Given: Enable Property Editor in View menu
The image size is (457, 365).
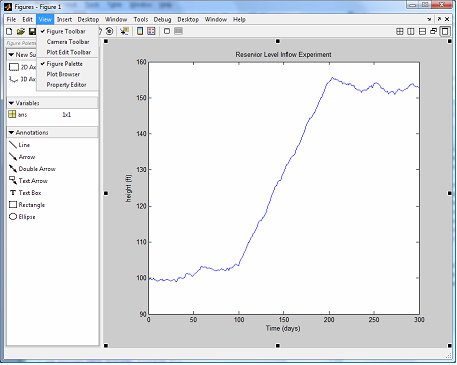Looking at the screenshot, I should [66, 85].
